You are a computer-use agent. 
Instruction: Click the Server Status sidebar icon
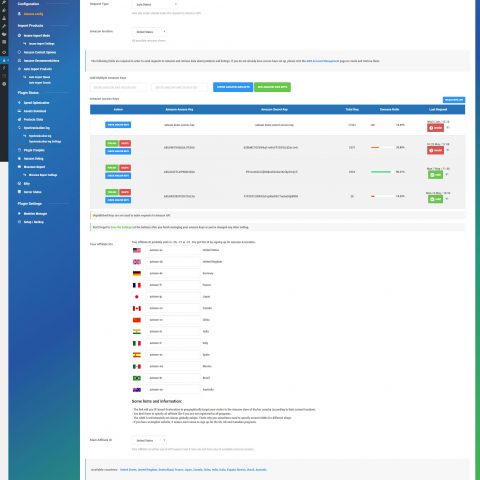coord(19,192)
